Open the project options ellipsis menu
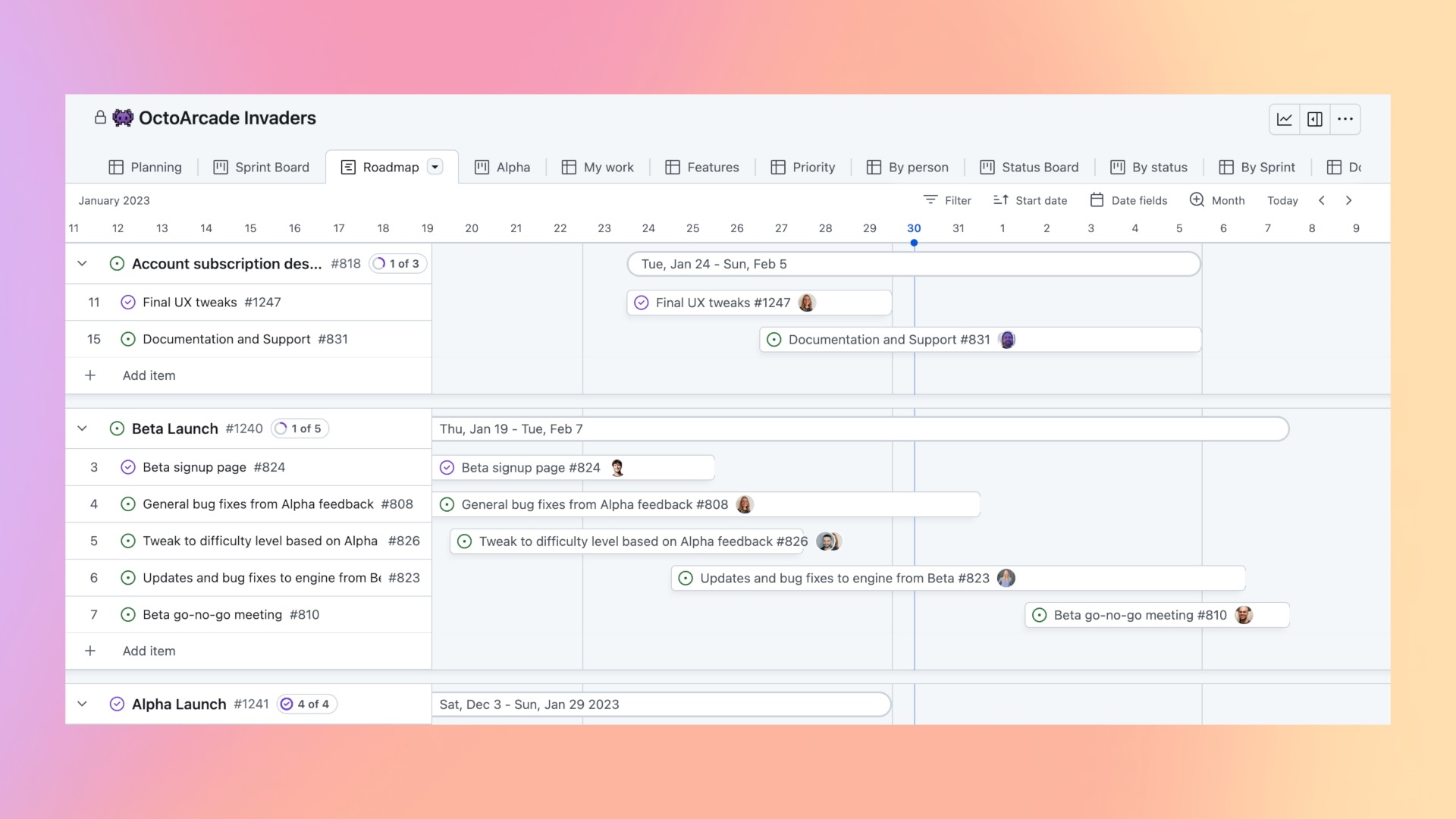 pyautogui.click(x=1346, y=119)
